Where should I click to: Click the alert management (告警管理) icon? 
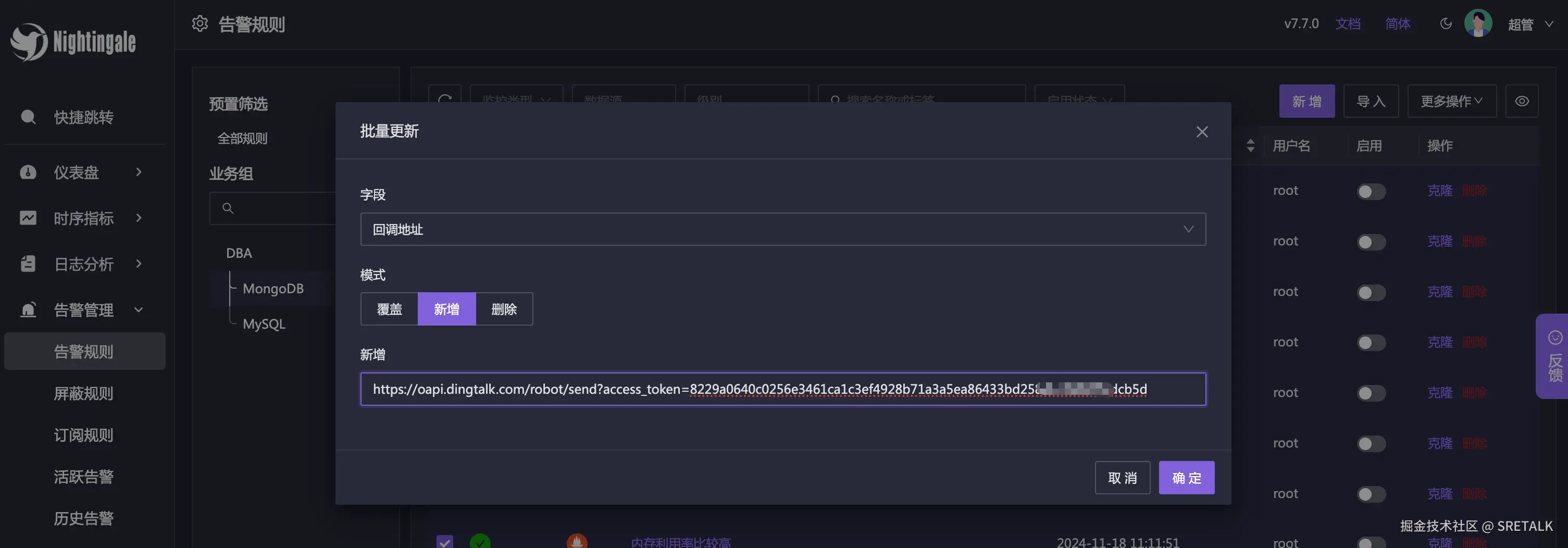[x=28, y=310]
